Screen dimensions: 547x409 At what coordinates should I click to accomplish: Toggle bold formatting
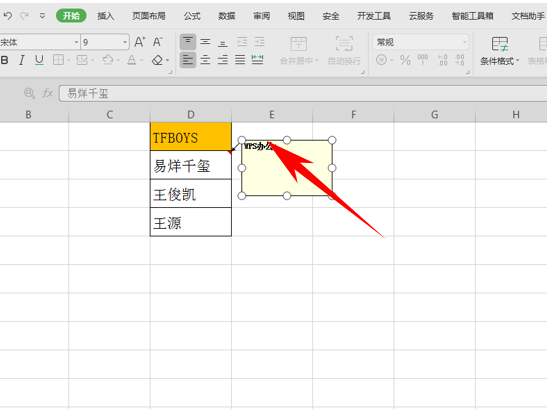5,60
